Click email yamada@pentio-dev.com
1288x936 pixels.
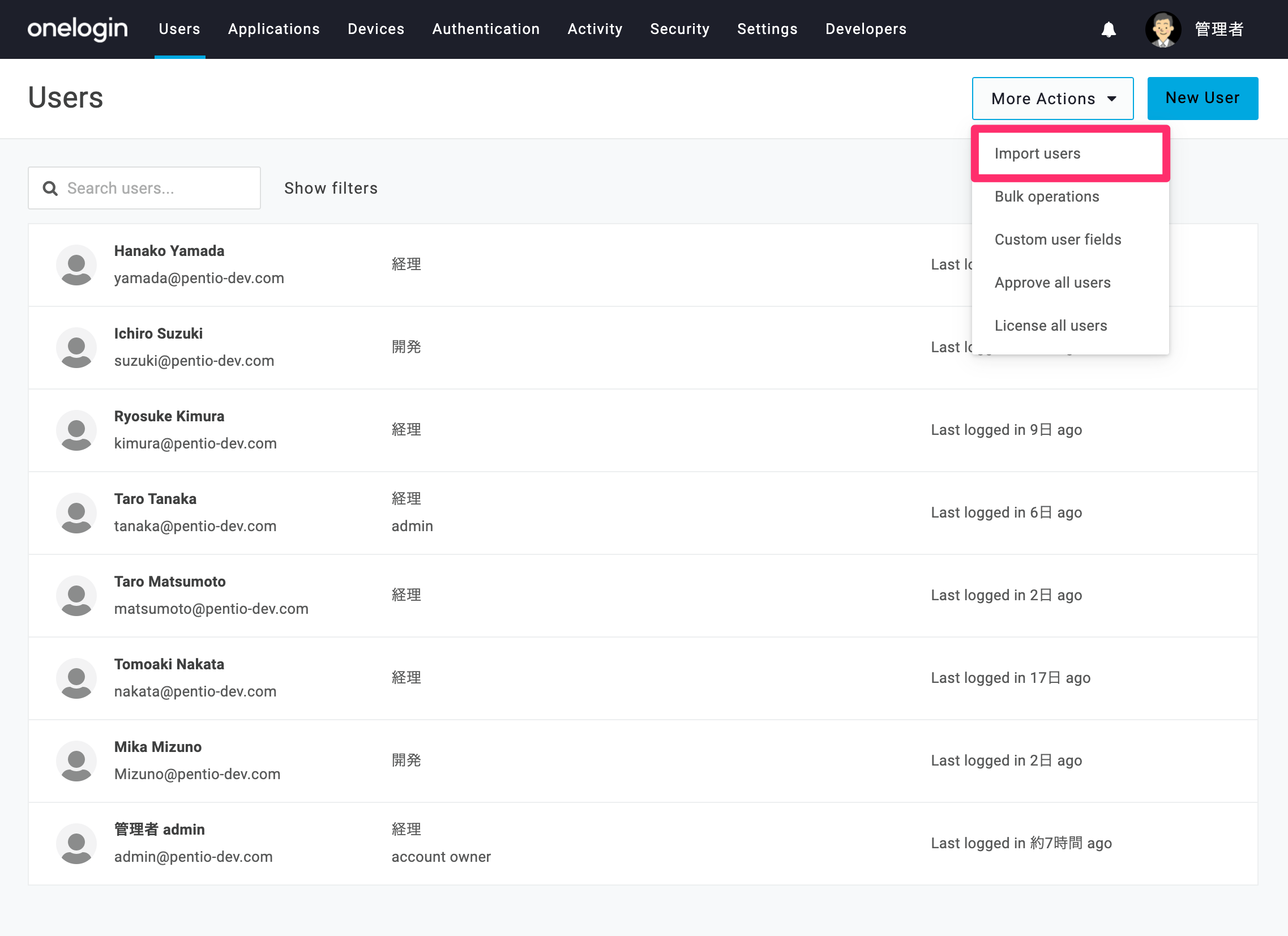tap(199, 278)
